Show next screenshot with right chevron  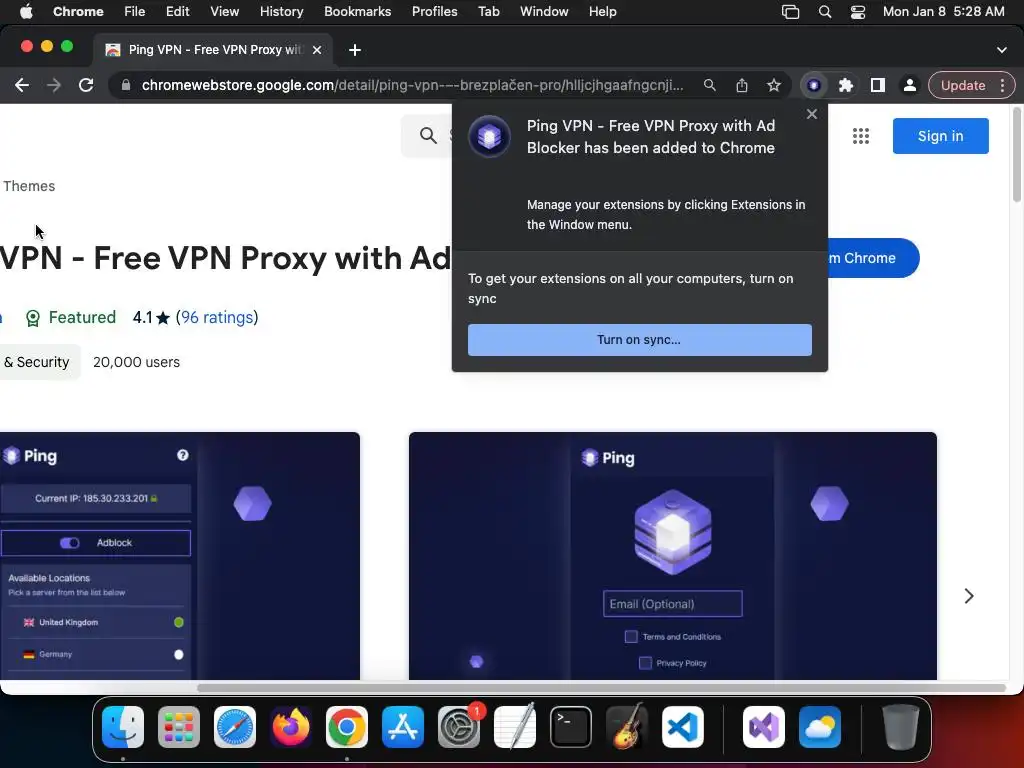(x=969, y=596)
